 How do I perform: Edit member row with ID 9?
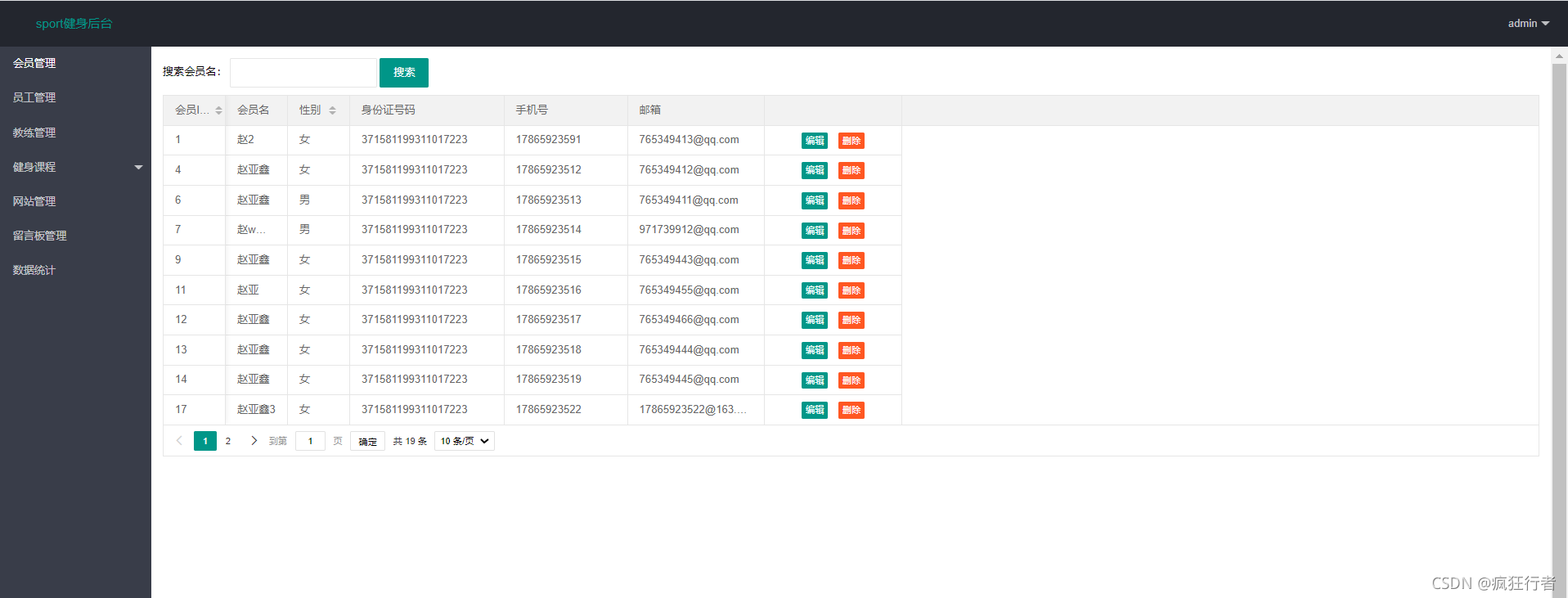pyautogui.click(x=815, y=260)
